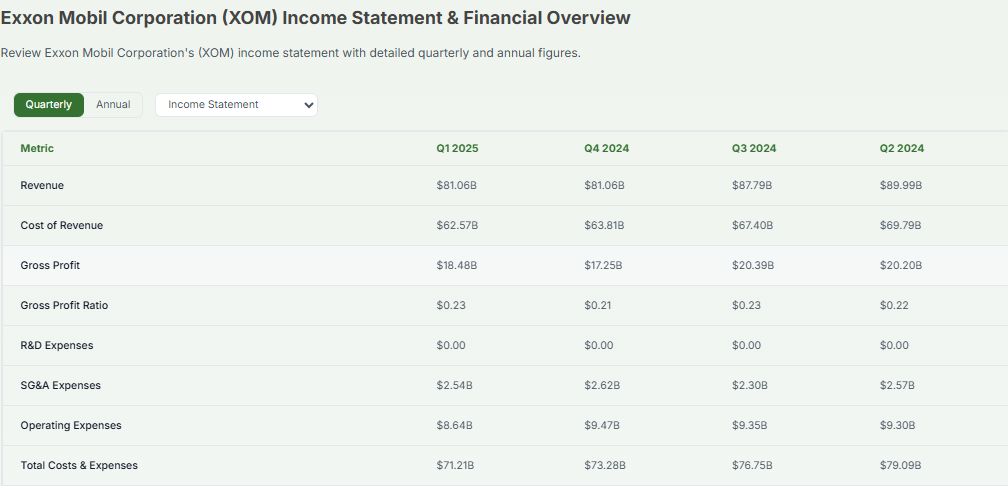Click SG&A value $2.30B
The height and width of the screenshot is (486, 1008).
tap(750, 385)
